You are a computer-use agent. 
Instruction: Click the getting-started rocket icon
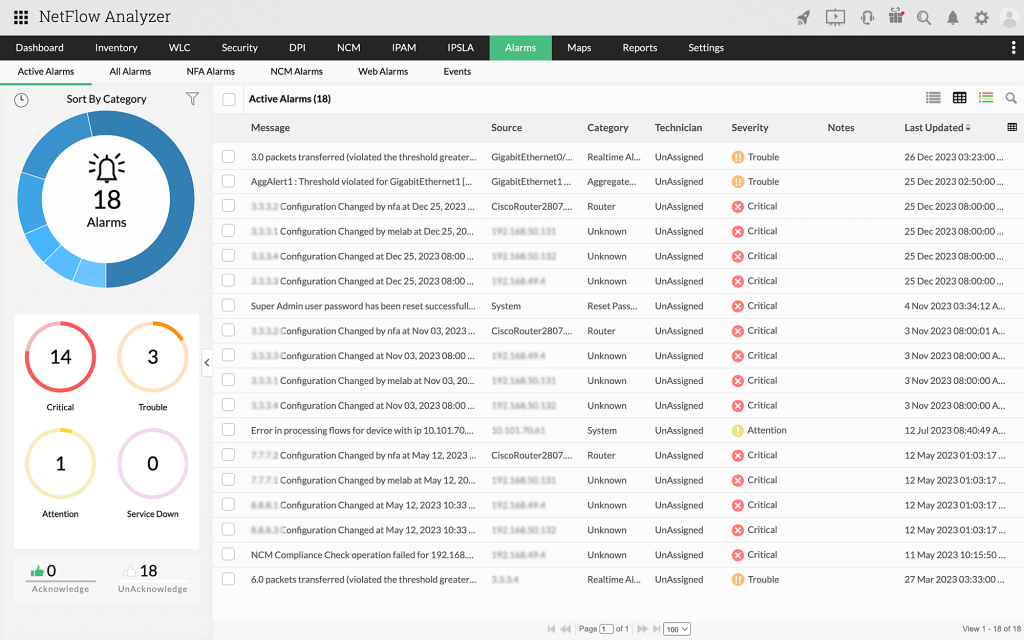pos(803,17)
